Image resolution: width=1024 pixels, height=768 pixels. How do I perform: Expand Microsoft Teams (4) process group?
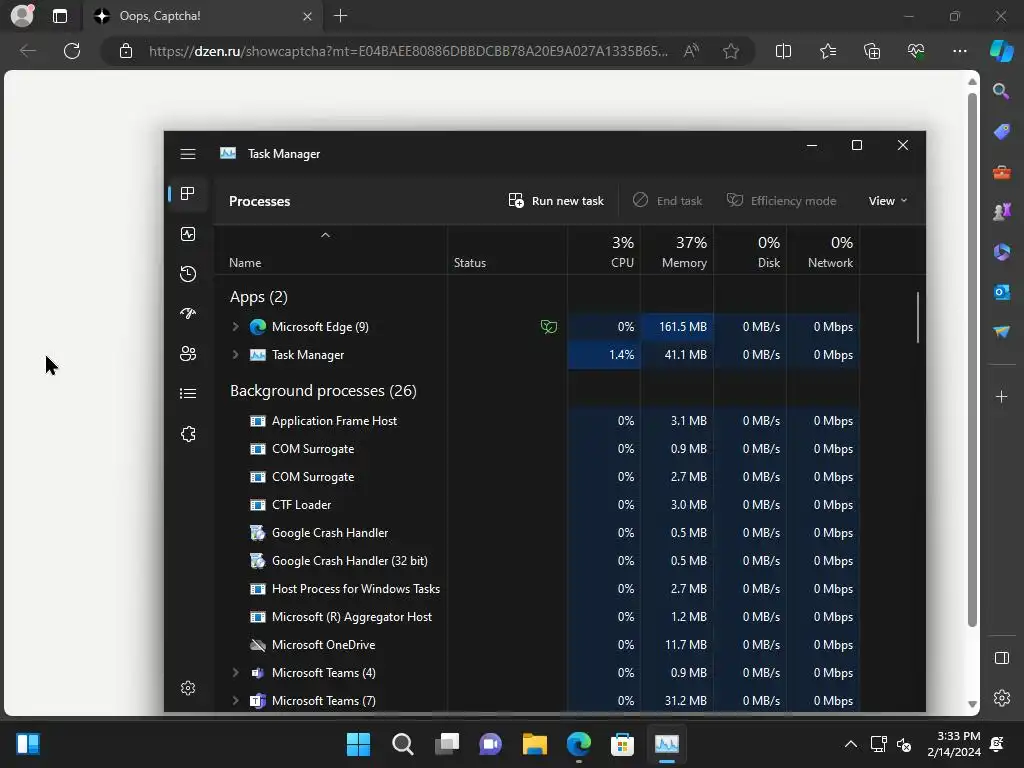[236, 673]
